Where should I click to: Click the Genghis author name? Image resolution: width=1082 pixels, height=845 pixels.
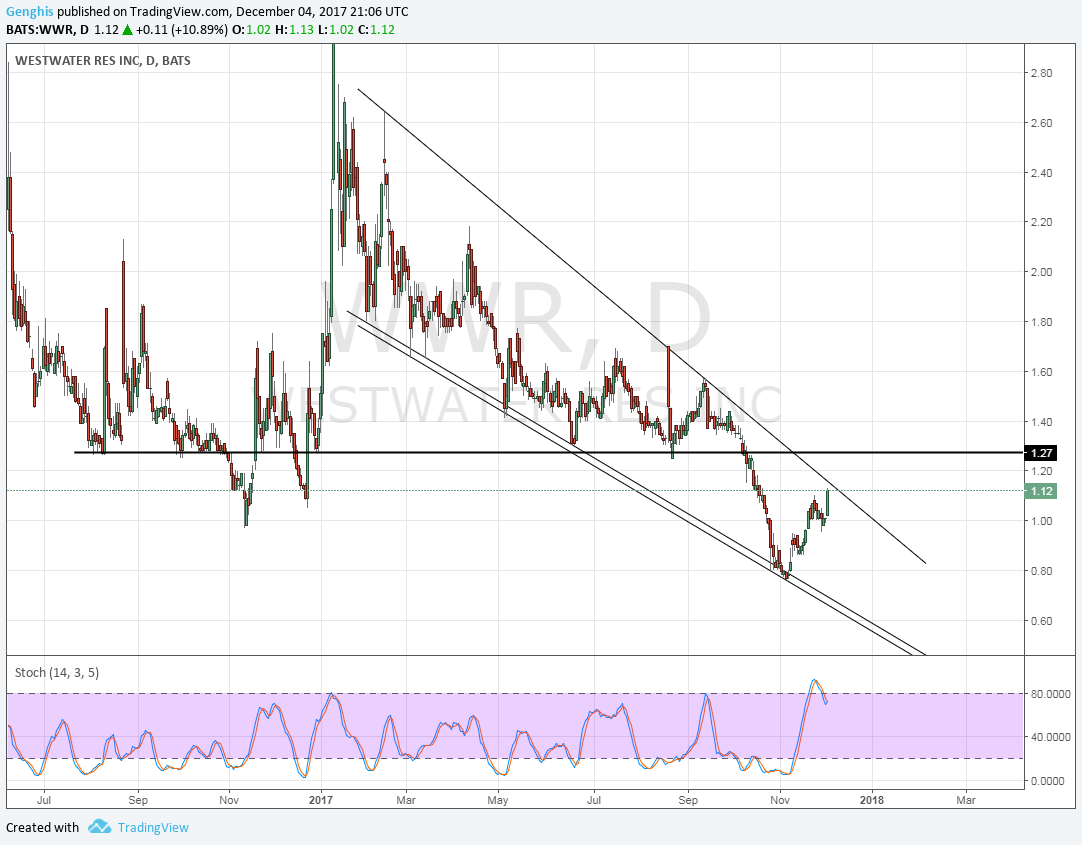[30, 12]
